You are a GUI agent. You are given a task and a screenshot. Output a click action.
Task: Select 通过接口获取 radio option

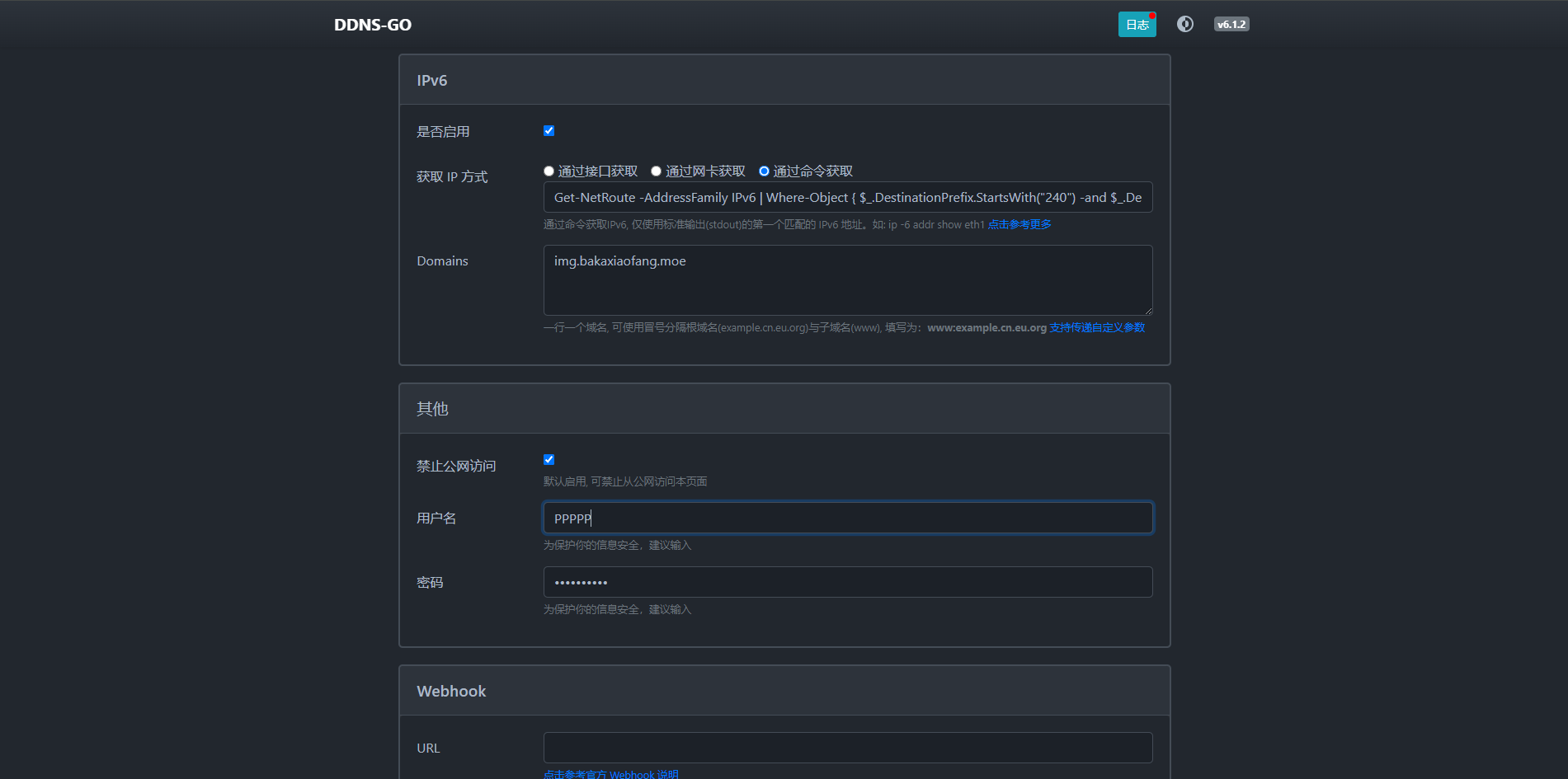(549, 171)
